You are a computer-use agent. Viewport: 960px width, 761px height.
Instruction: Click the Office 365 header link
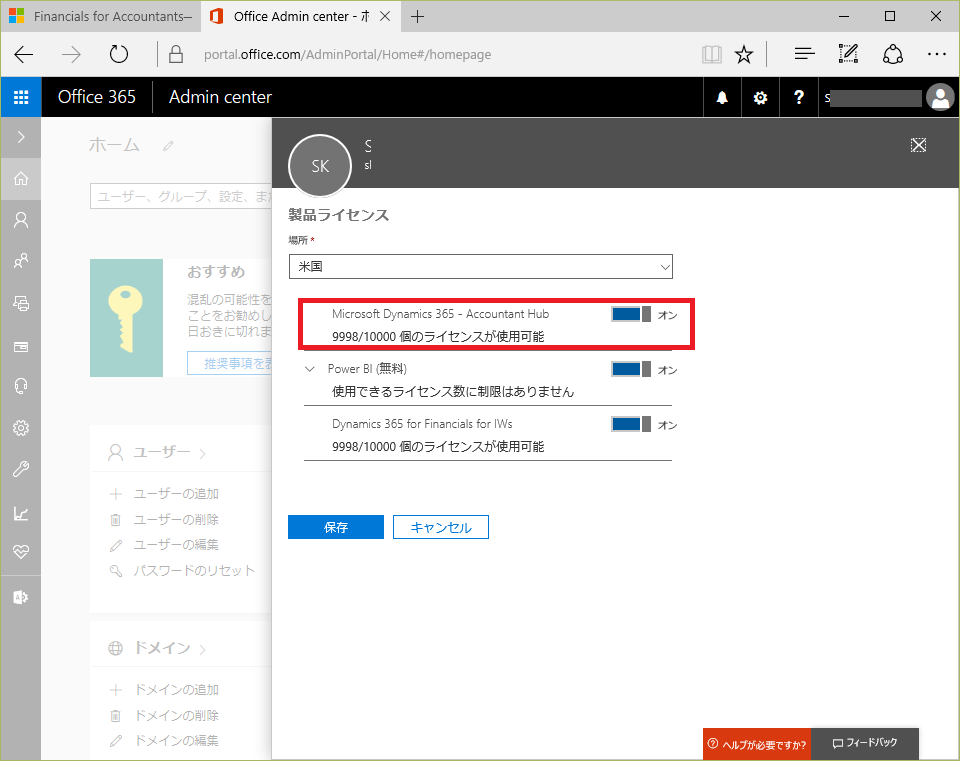97,97
